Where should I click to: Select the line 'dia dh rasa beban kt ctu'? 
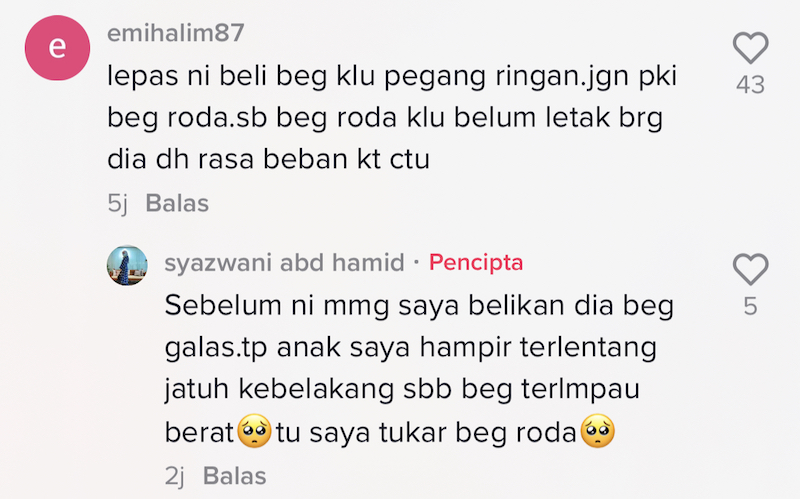[x=268, y=159]
